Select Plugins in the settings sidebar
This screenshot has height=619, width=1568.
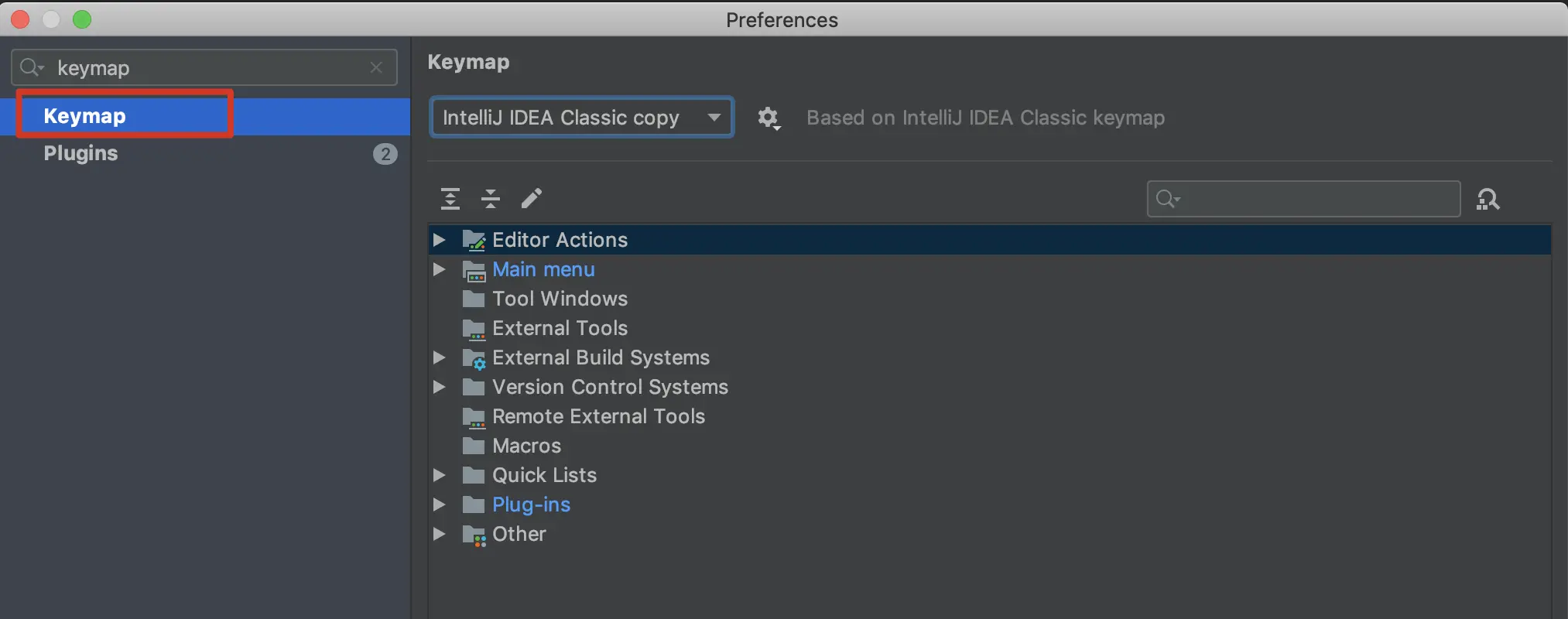pyautogui.click(x=81, y=153)
